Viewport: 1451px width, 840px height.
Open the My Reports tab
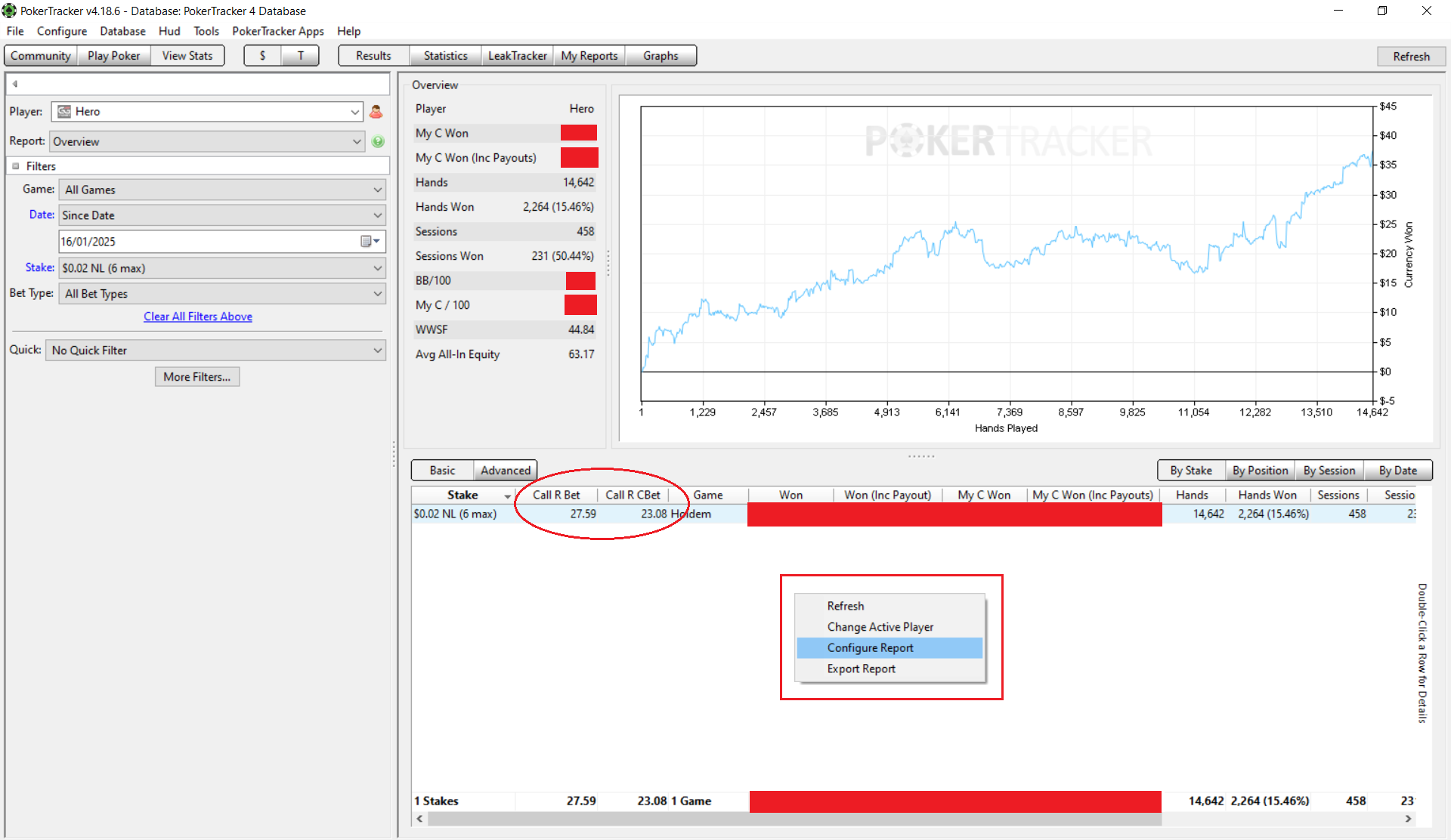(589, 56)
